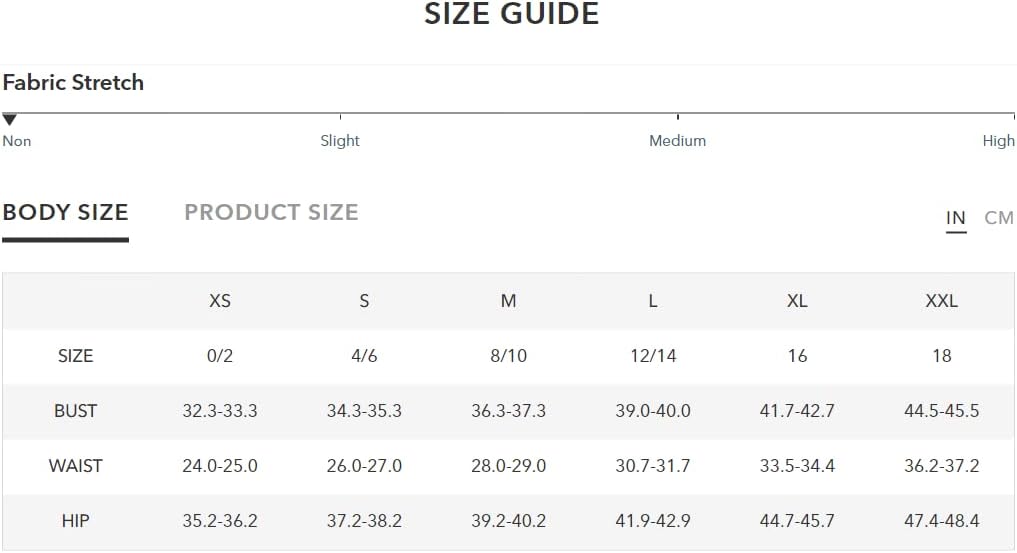Click the Slight stretch label

point(340,141)
